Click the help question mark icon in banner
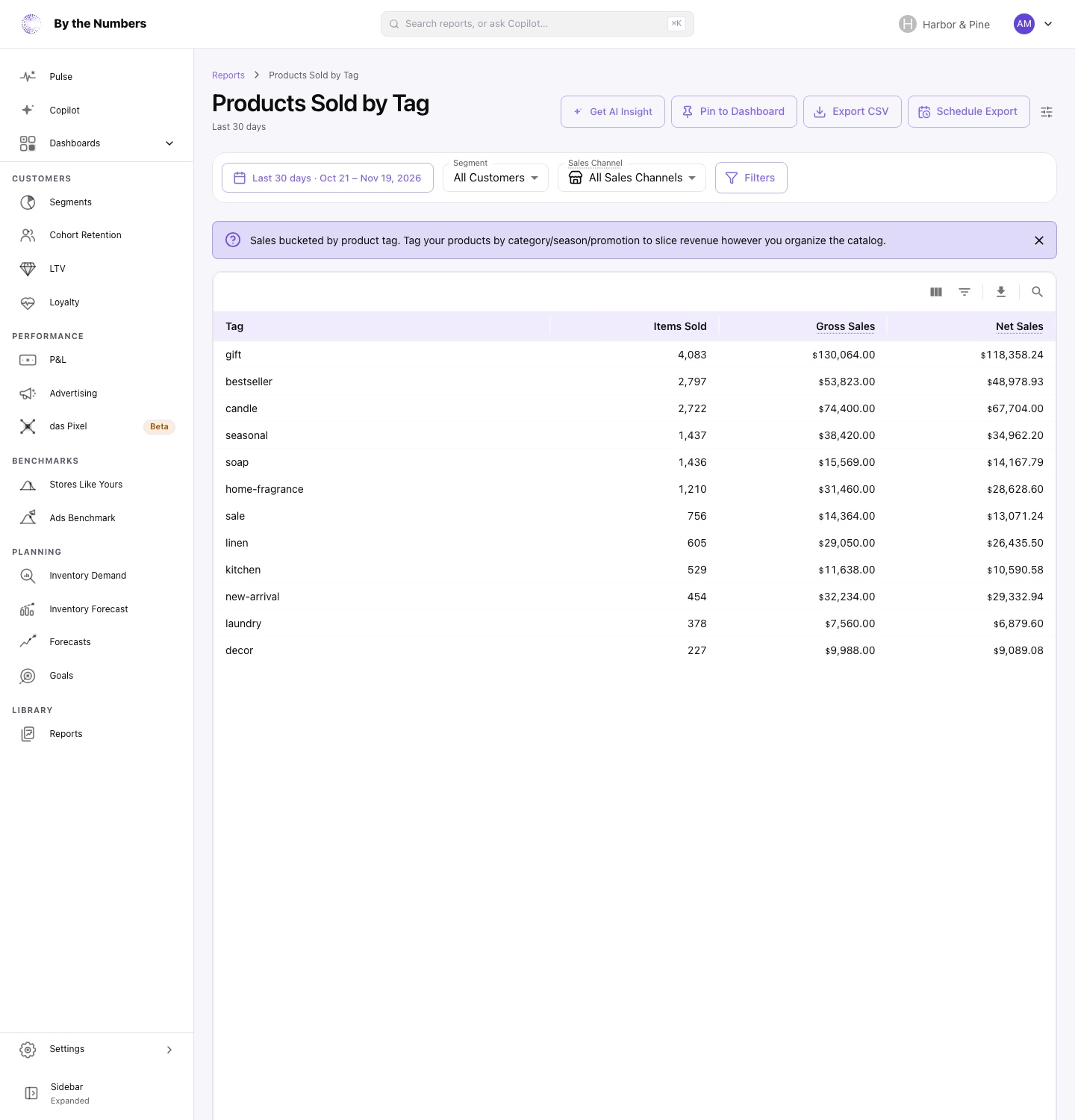The width and height of the screenshot is (1075, 1120). click(233, 240)
